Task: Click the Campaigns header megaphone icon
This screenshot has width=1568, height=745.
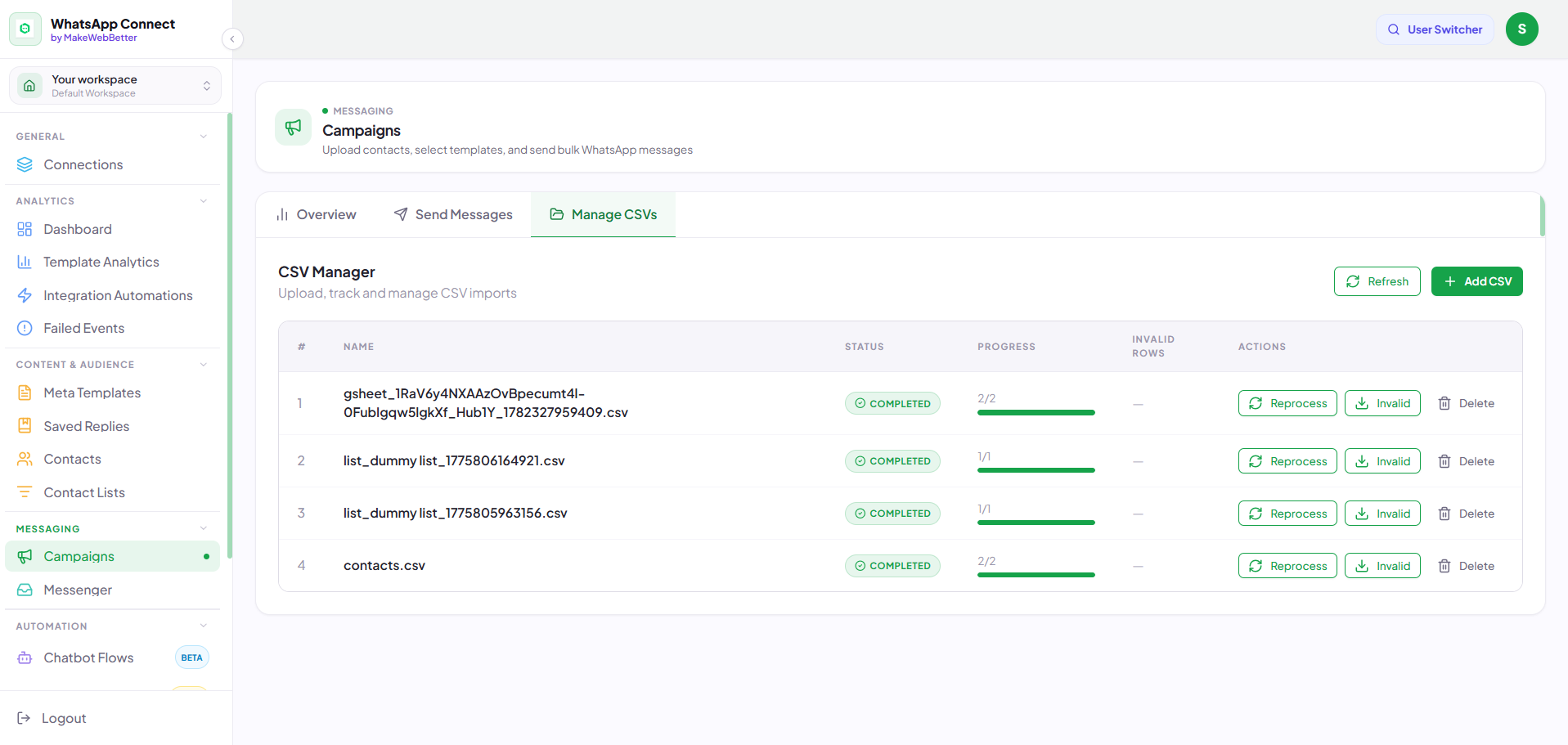Action: pos(293,127)
